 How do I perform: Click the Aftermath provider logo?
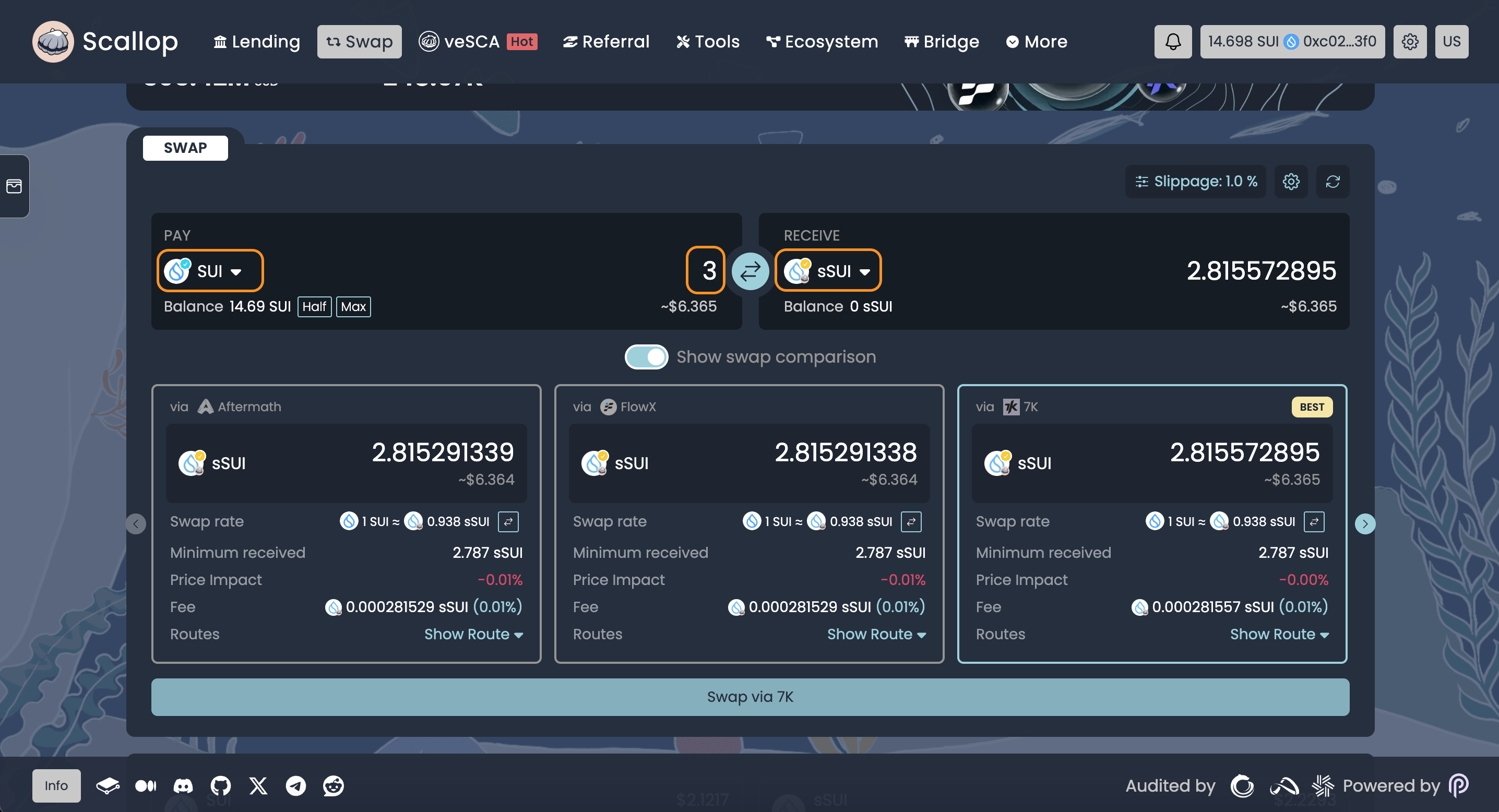click(205, 407)
